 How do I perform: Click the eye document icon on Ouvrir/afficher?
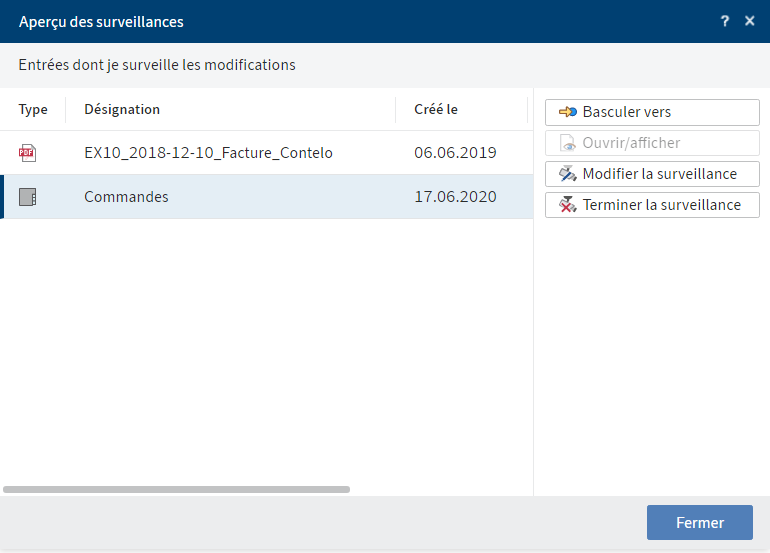(x=568, y=143)
